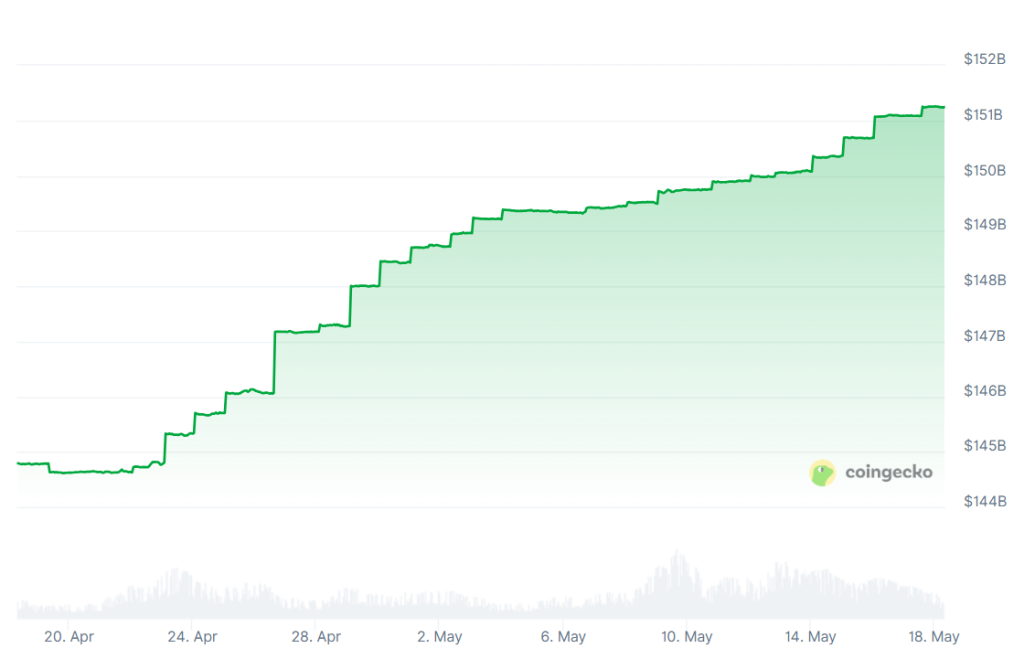Select the 18. May date marker
The width and height of the screenshot is (1024, 659).
(x=932, y=636)
